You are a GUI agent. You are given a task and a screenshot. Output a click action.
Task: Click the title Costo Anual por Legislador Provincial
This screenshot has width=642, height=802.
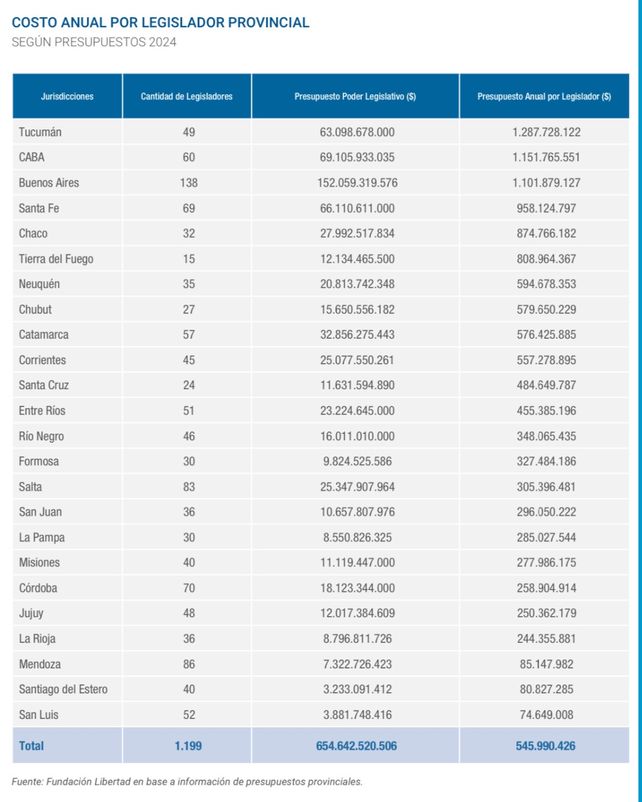point(160,22)
